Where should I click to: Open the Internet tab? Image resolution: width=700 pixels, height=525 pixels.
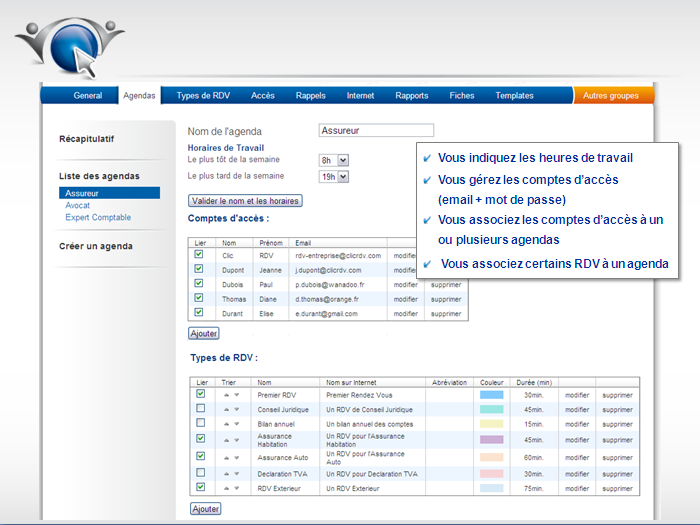click(360, 96)
